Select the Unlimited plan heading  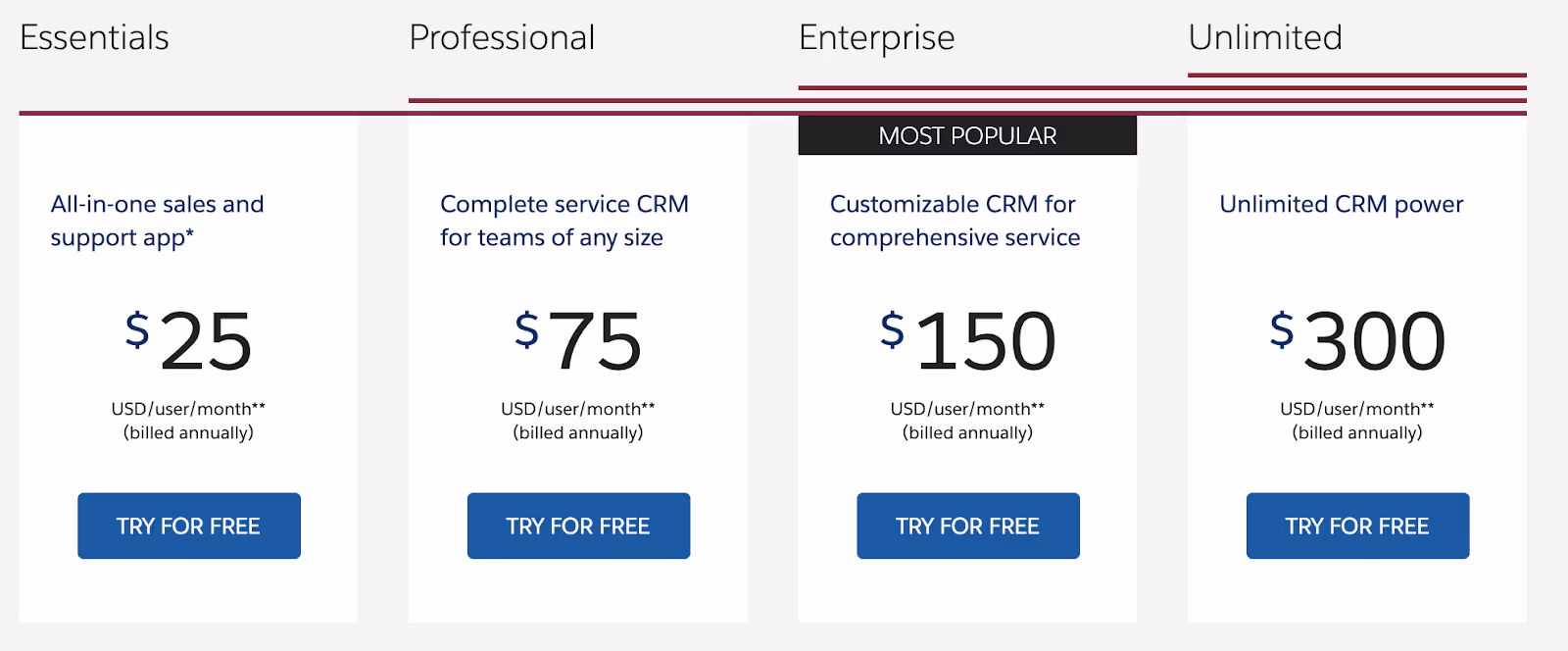(1264, 37)
